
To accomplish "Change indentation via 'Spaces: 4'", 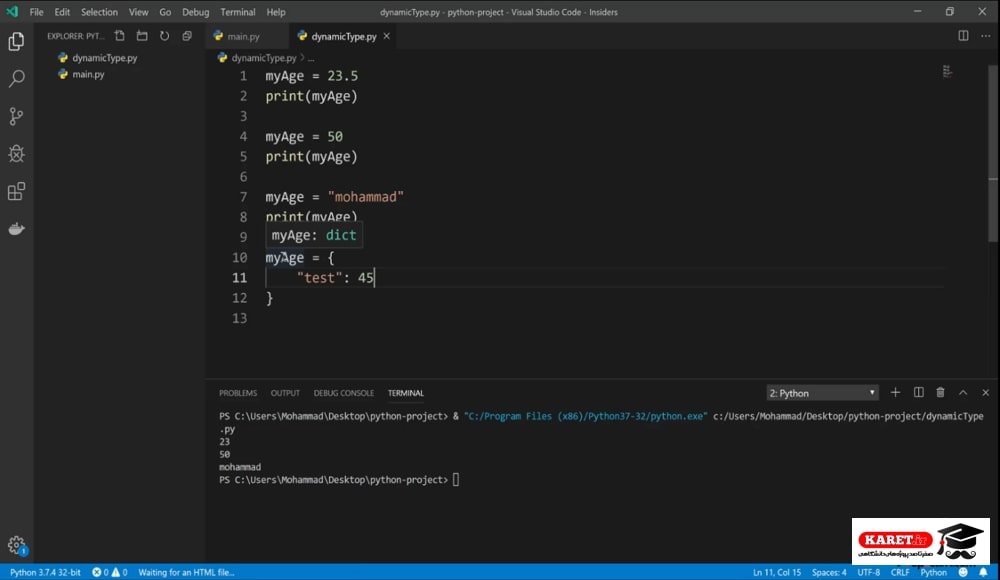I will click(x=829, y=572).
